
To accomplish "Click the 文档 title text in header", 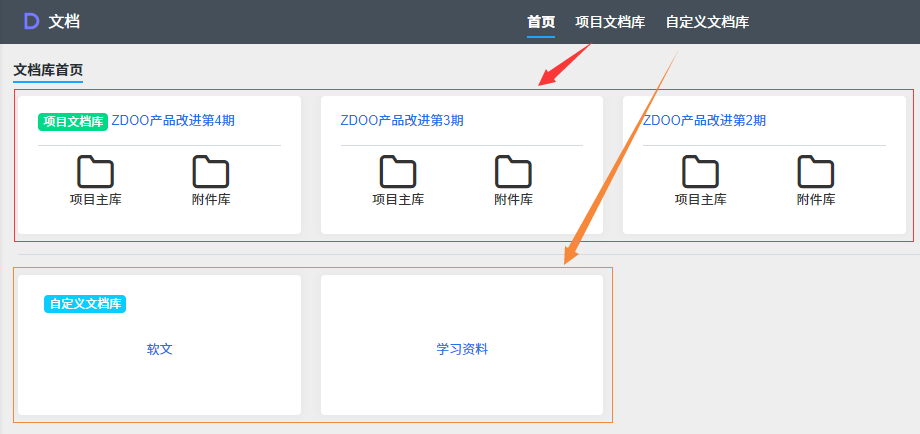I will tap(64, 21).
